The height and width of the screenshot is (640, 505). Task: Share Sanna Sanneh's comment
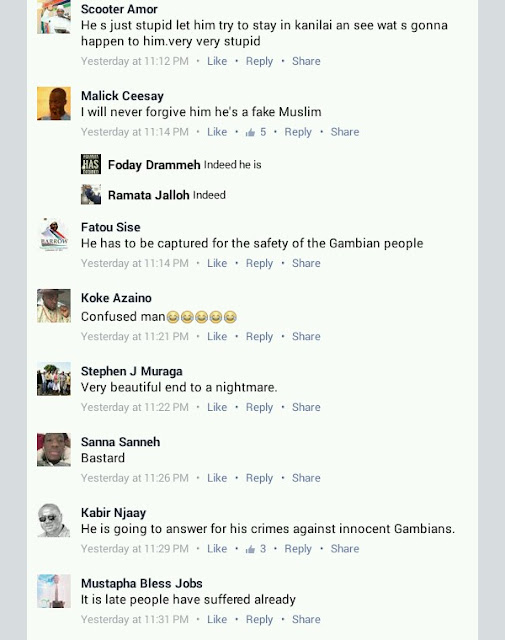coord(306,478)
